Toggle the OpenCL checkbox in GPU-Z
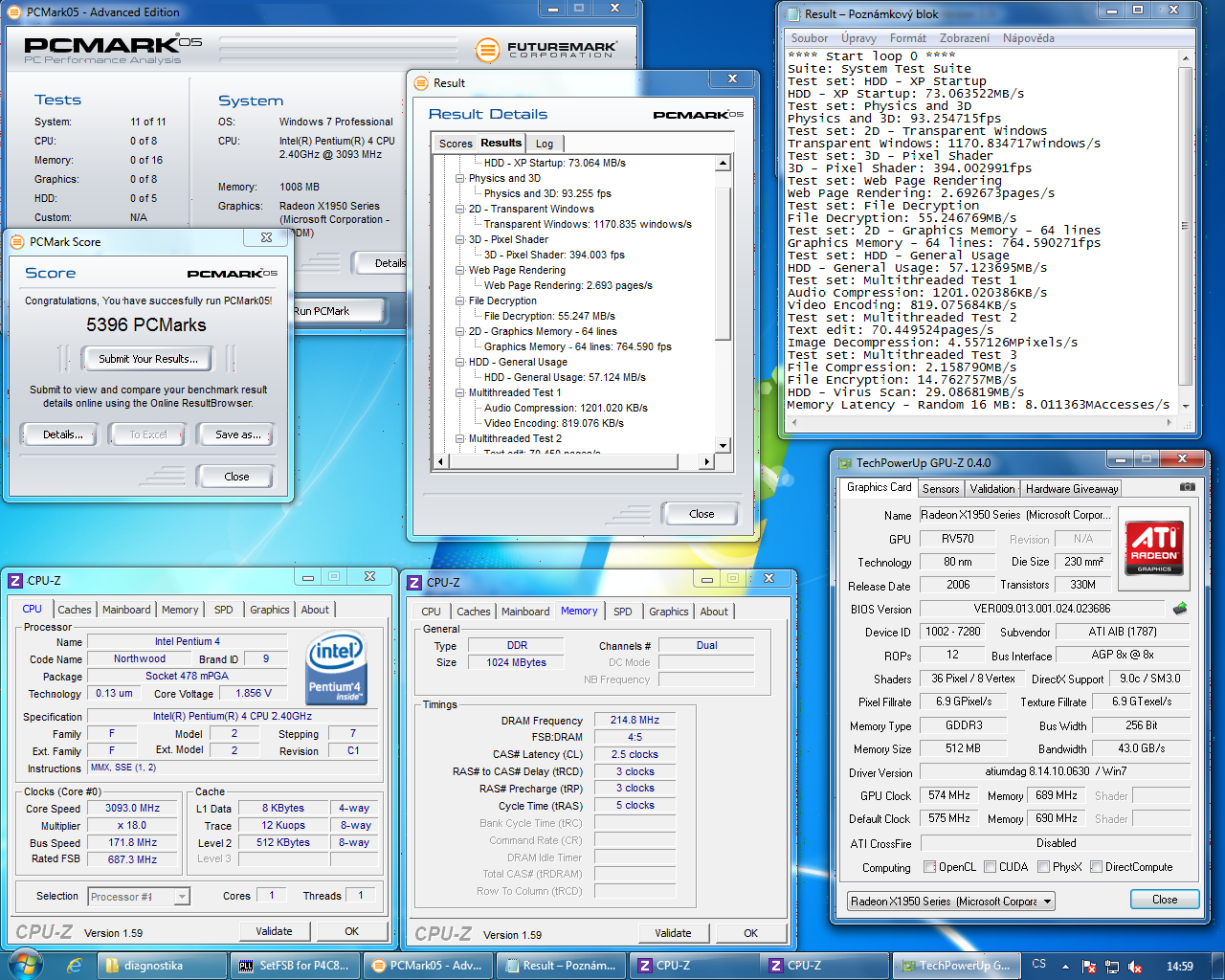The height and width of the screenshot is (980, 1225). [x=929, y=867]
